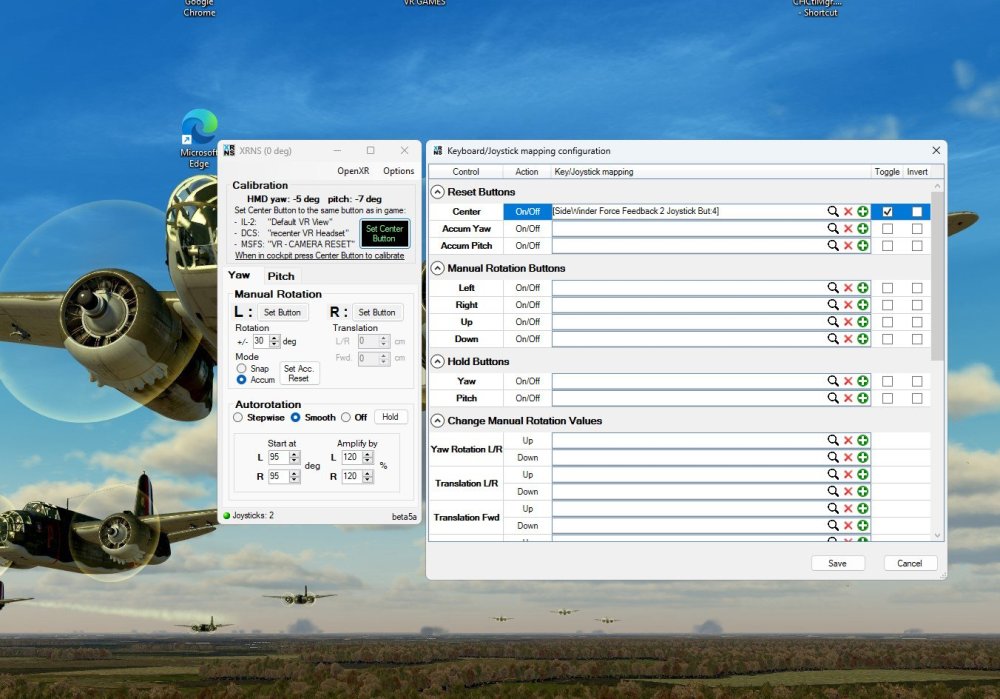Switch to the Pitch tab
Screen dimensions: 1000x699
[281, 276]
